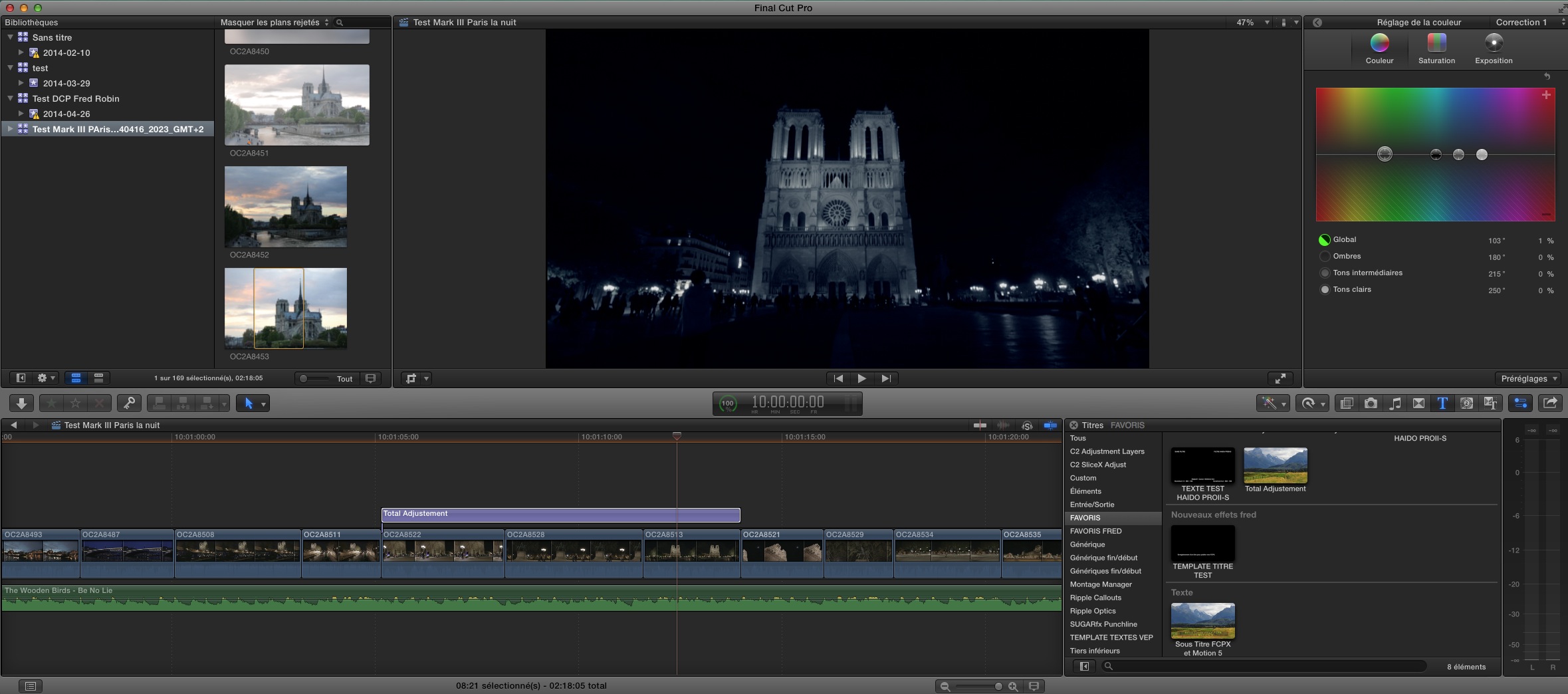Viewport: 1568px width, 694px height.
Task: Collapse the Test DCP Fred Robin library
Action: coord(11,98)
